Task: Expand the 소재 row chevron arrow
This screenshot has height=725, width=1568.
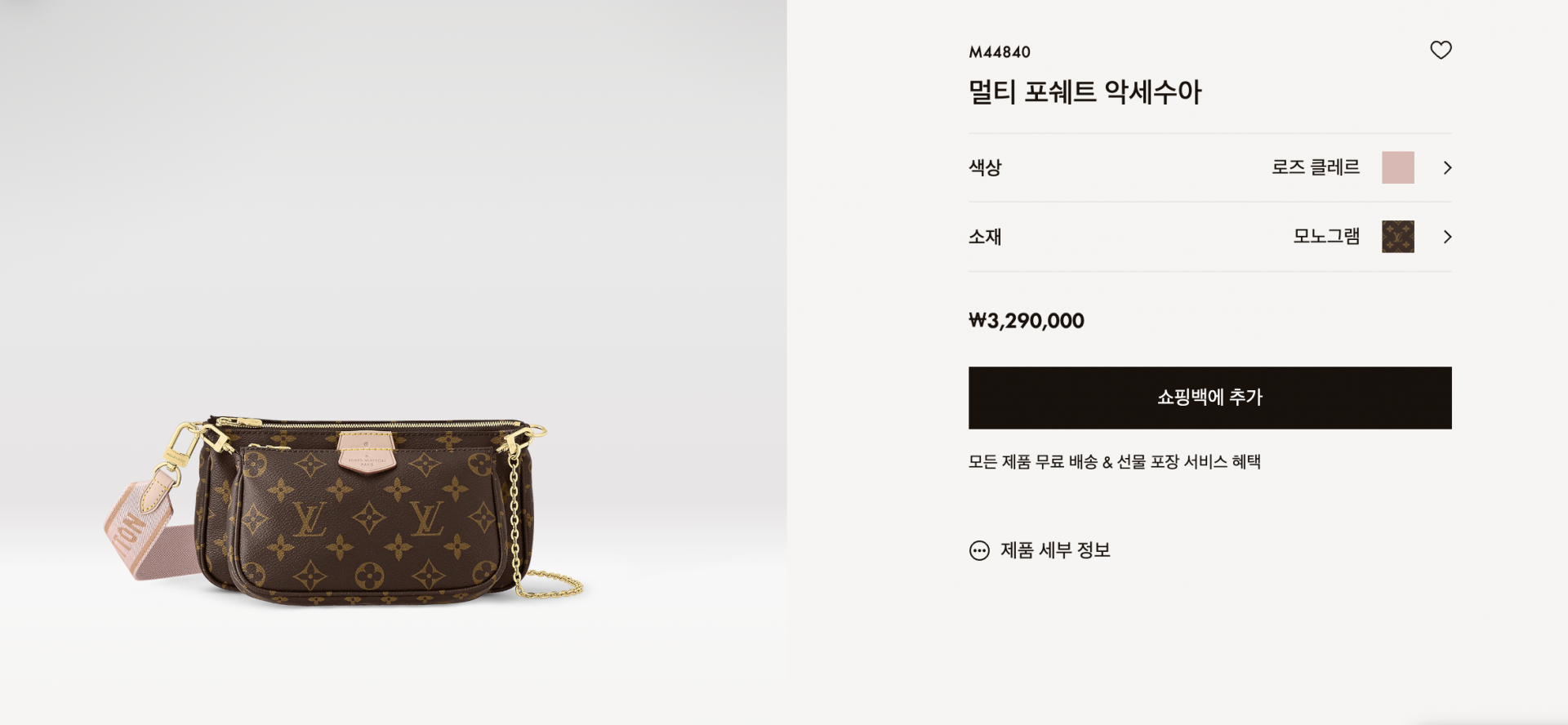Action: 1447,237
